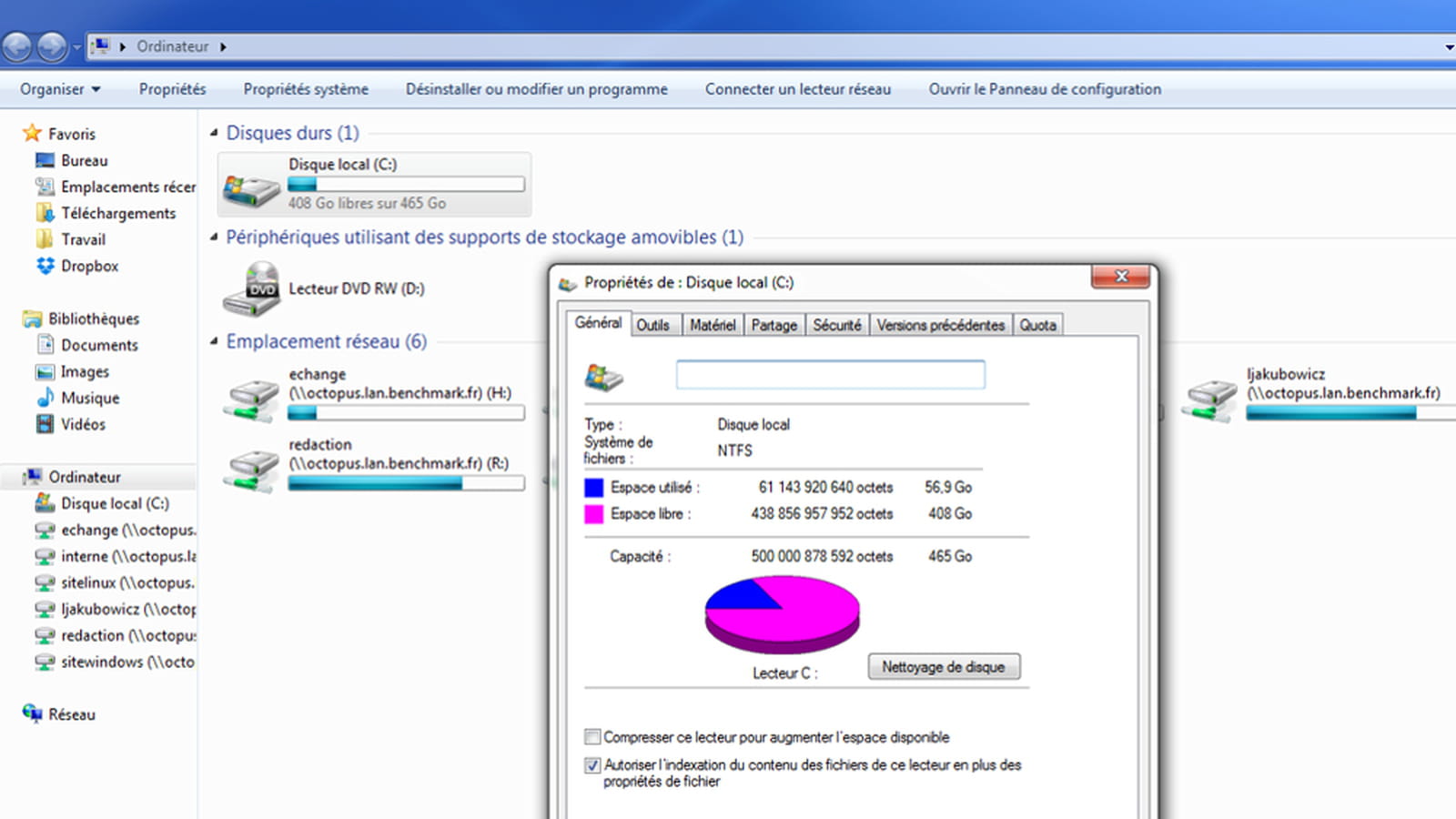Switch to Partage tab
The width and height of the screenshot is (1456, 819).
[774, 325]
